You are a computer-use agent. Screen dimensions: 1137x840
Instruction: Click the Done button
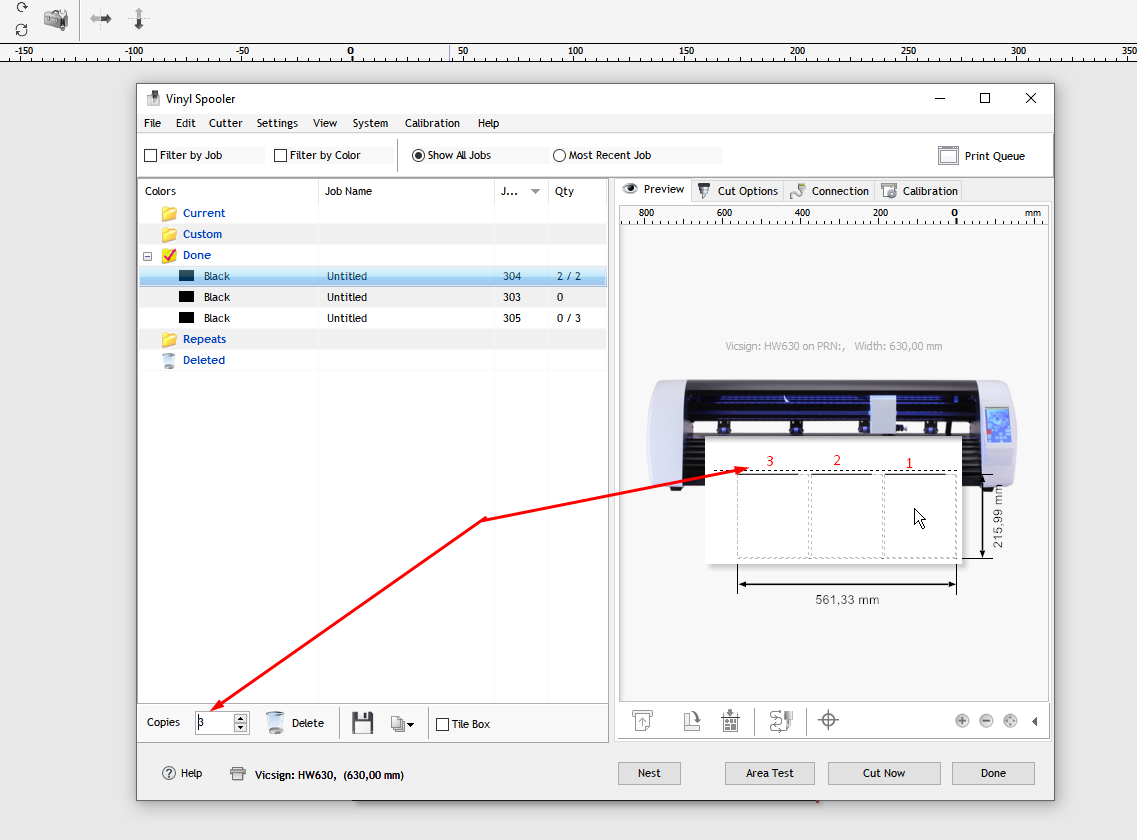click(993, 773)
